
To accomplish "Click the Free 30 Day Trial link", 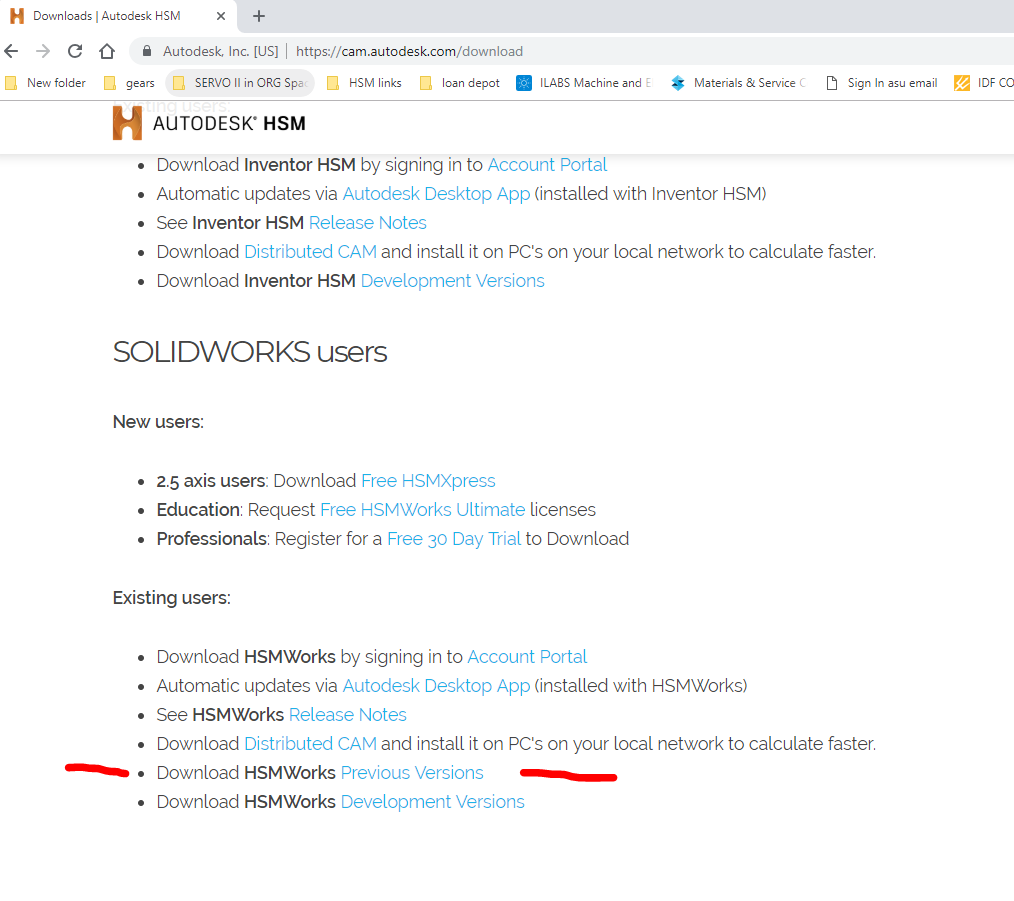I will pos(453,539).
